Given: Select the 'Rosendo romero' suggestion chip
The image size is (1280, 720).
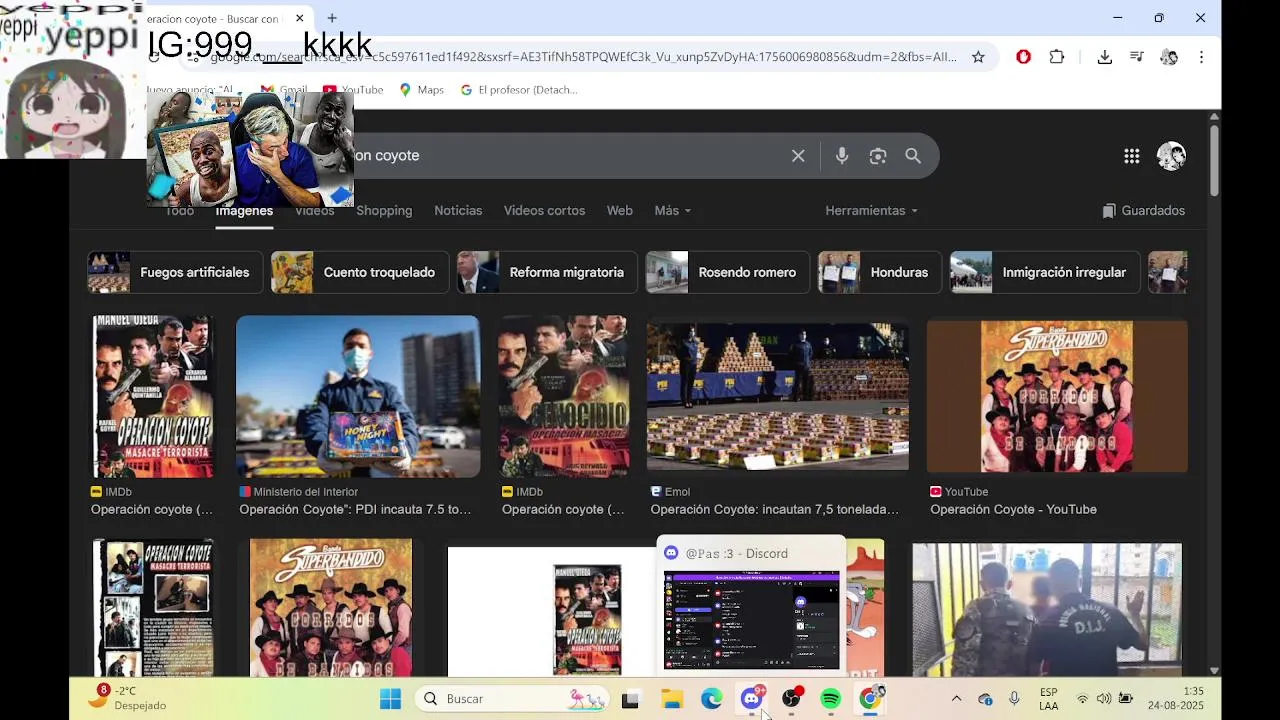Looking at the screenshot, I should (x=728, y=272).
